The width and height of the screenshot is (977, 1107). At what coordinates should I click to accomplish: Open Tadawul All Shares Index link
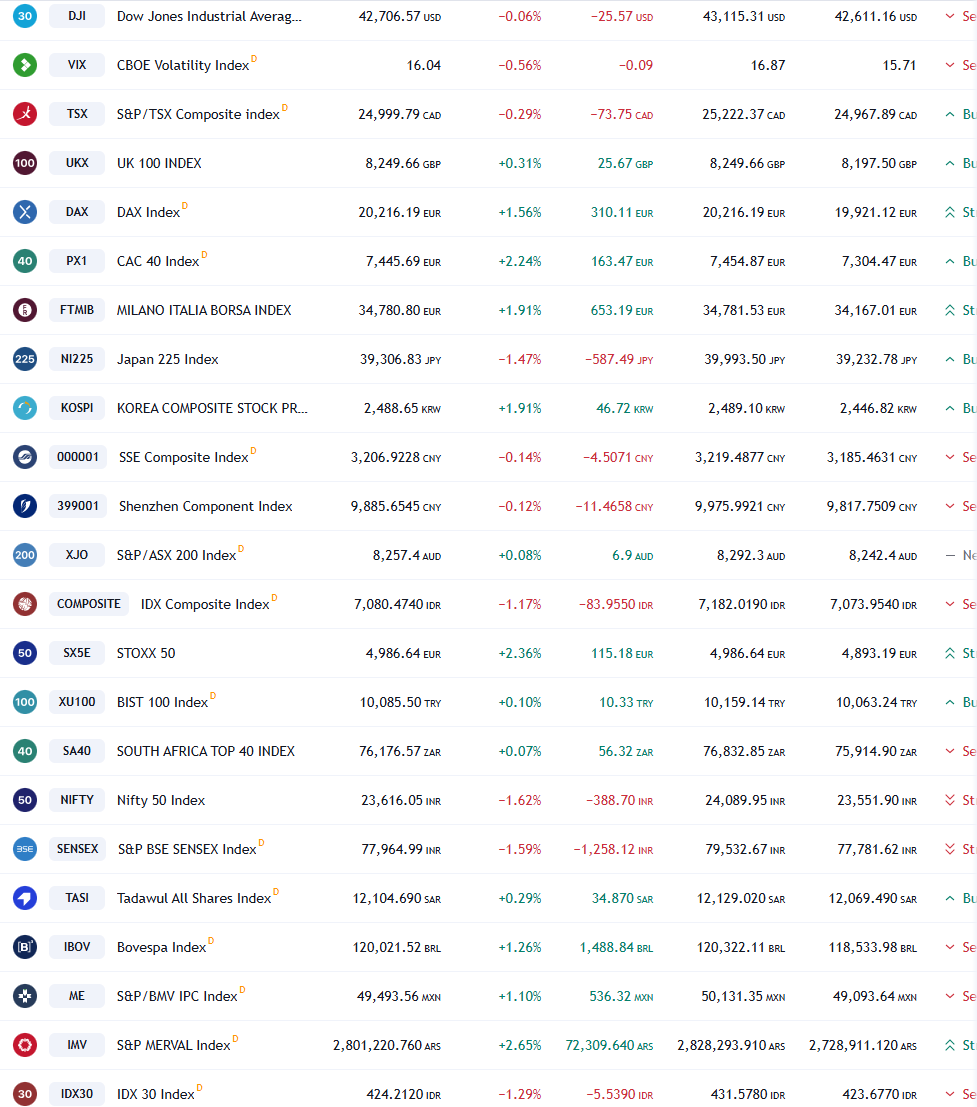[x=194, y=898]
